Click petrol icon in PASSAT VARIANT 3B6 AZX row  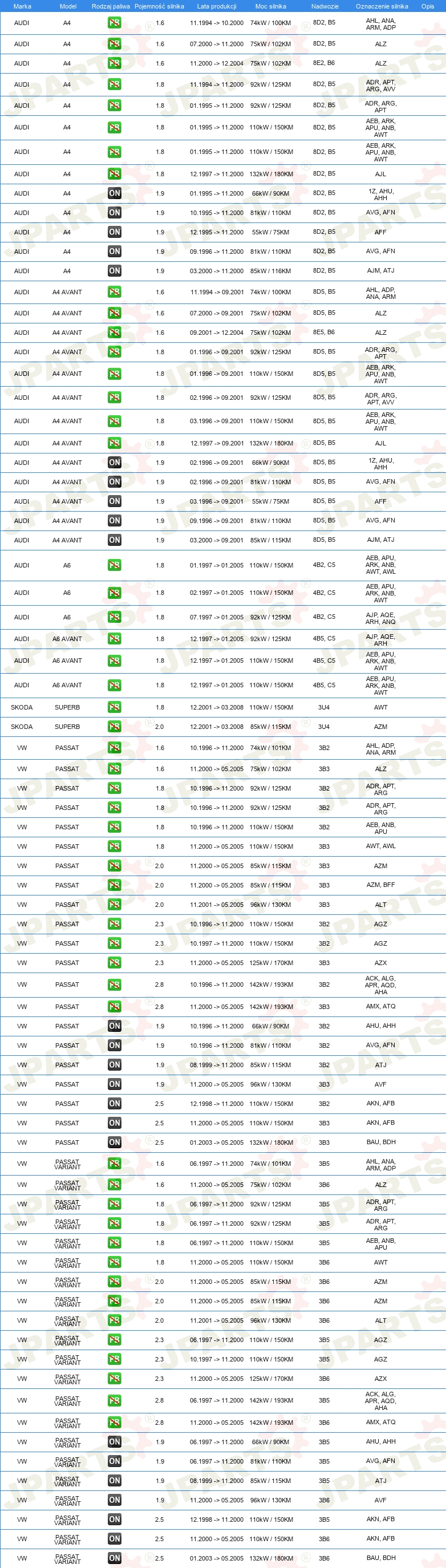pyautogui.click(x=115, y=1379)
